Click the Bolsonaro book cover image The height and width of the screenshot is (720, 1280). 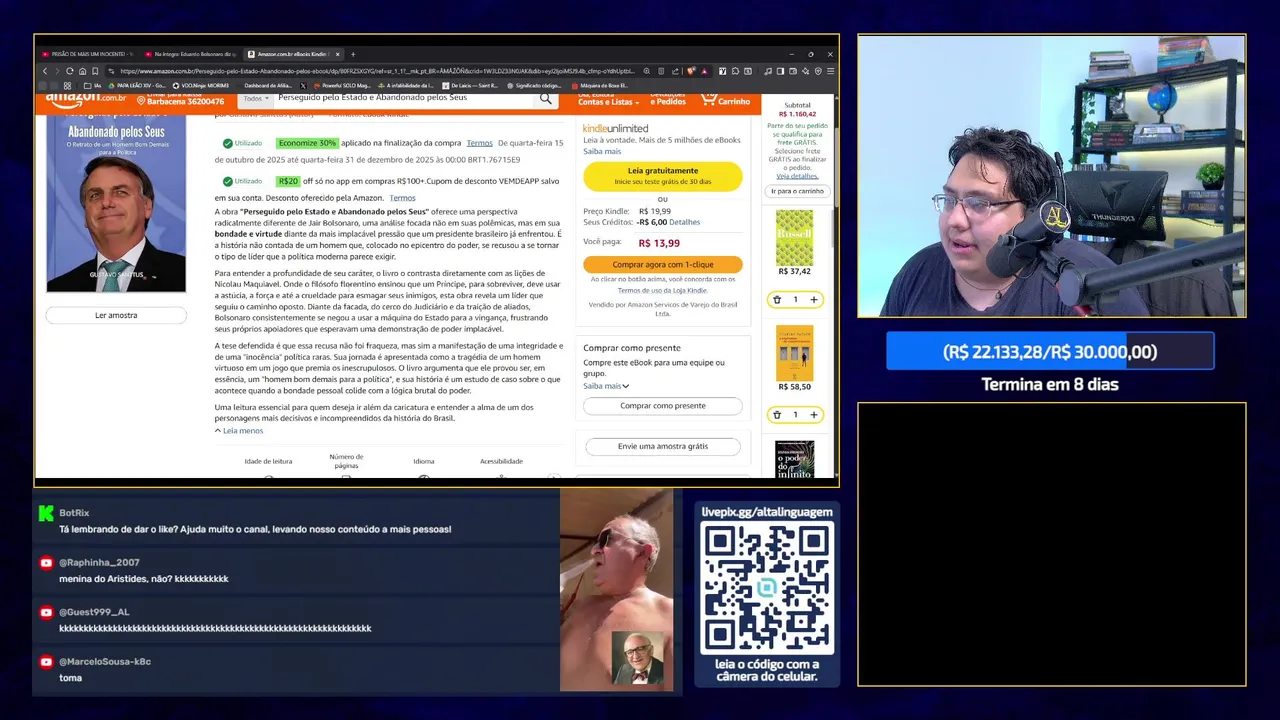pyautogui.click(x=116, y=203)
